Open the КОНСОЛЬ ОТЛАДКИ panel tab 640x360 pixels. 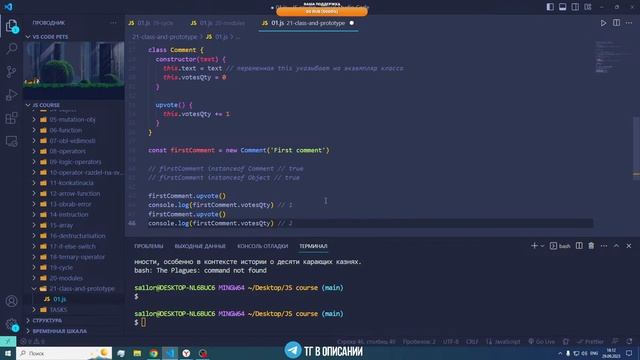[x=262, y=246]
